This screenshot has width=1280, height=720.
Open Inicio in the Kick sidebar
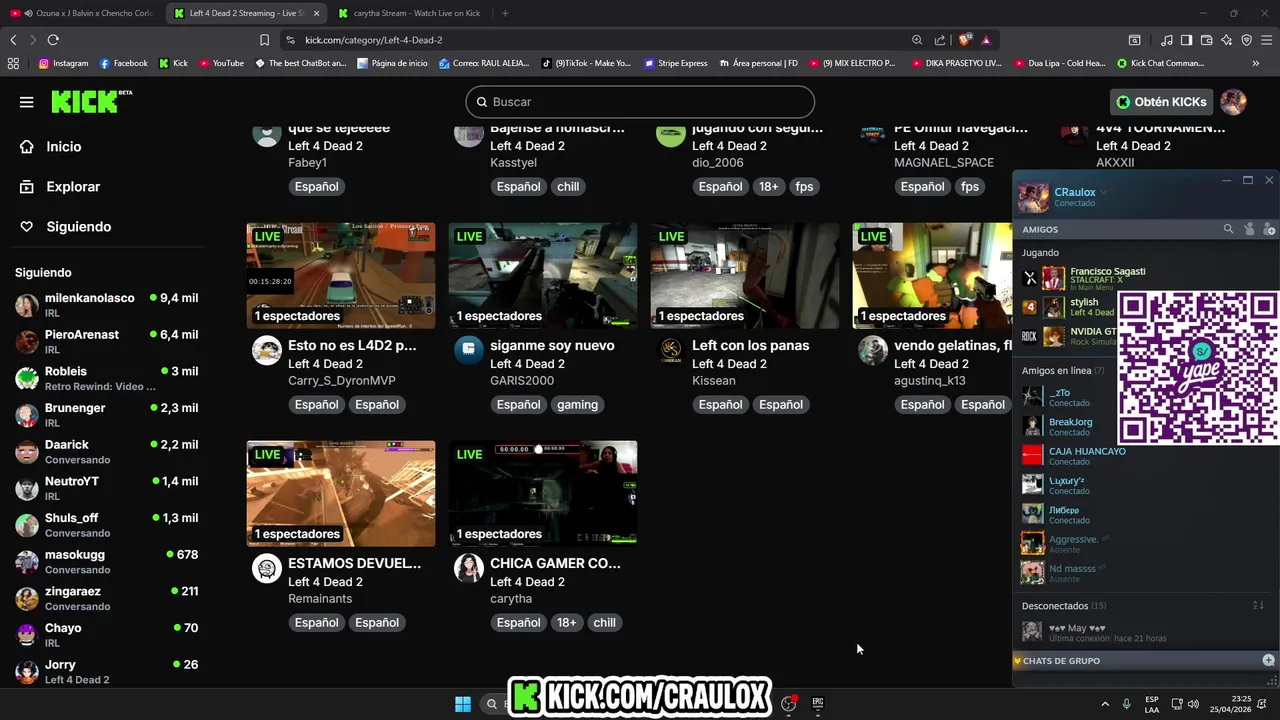point(63,146)
